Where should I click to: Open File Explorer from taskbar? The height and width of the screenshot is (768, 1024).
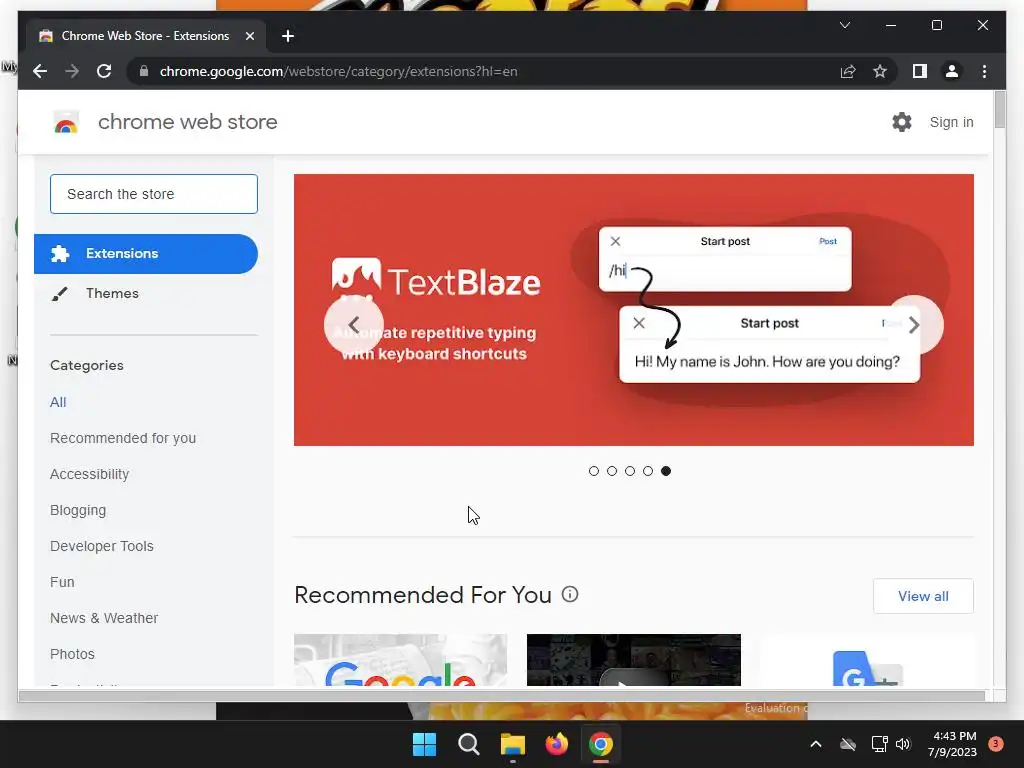click(513, 744)
